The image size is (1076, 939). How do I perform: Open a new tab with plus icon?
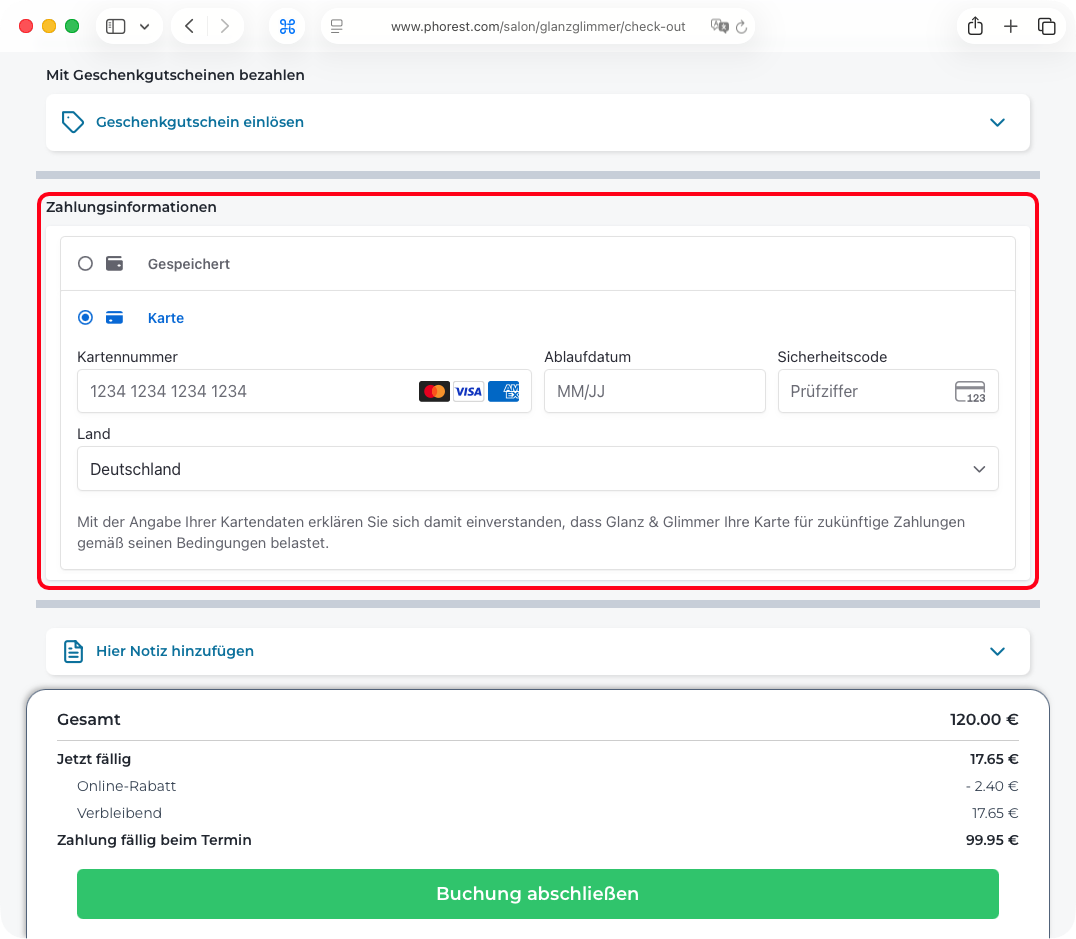point(1010,27)
